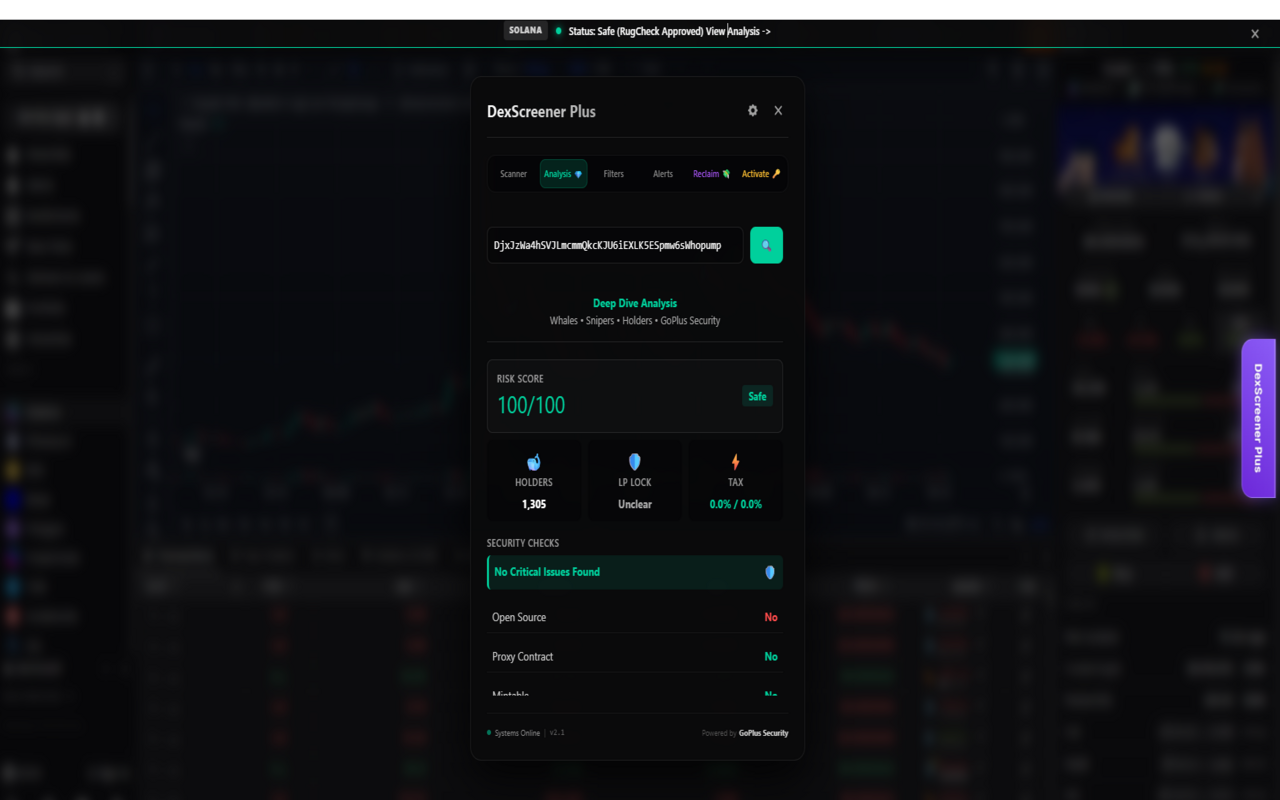Close the DexScreener Plus popup

[778, 111]
